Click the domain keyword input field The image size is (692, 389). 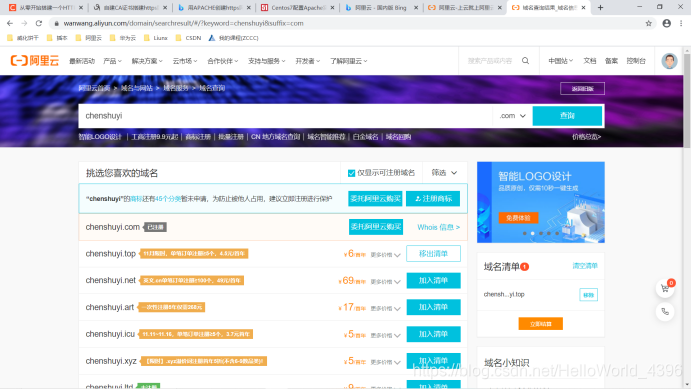(x=285, y=116)
